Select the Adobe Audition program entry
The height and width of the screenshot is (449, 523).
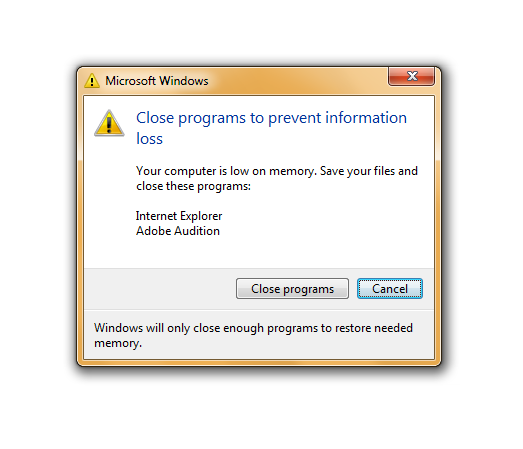[178, 231]
